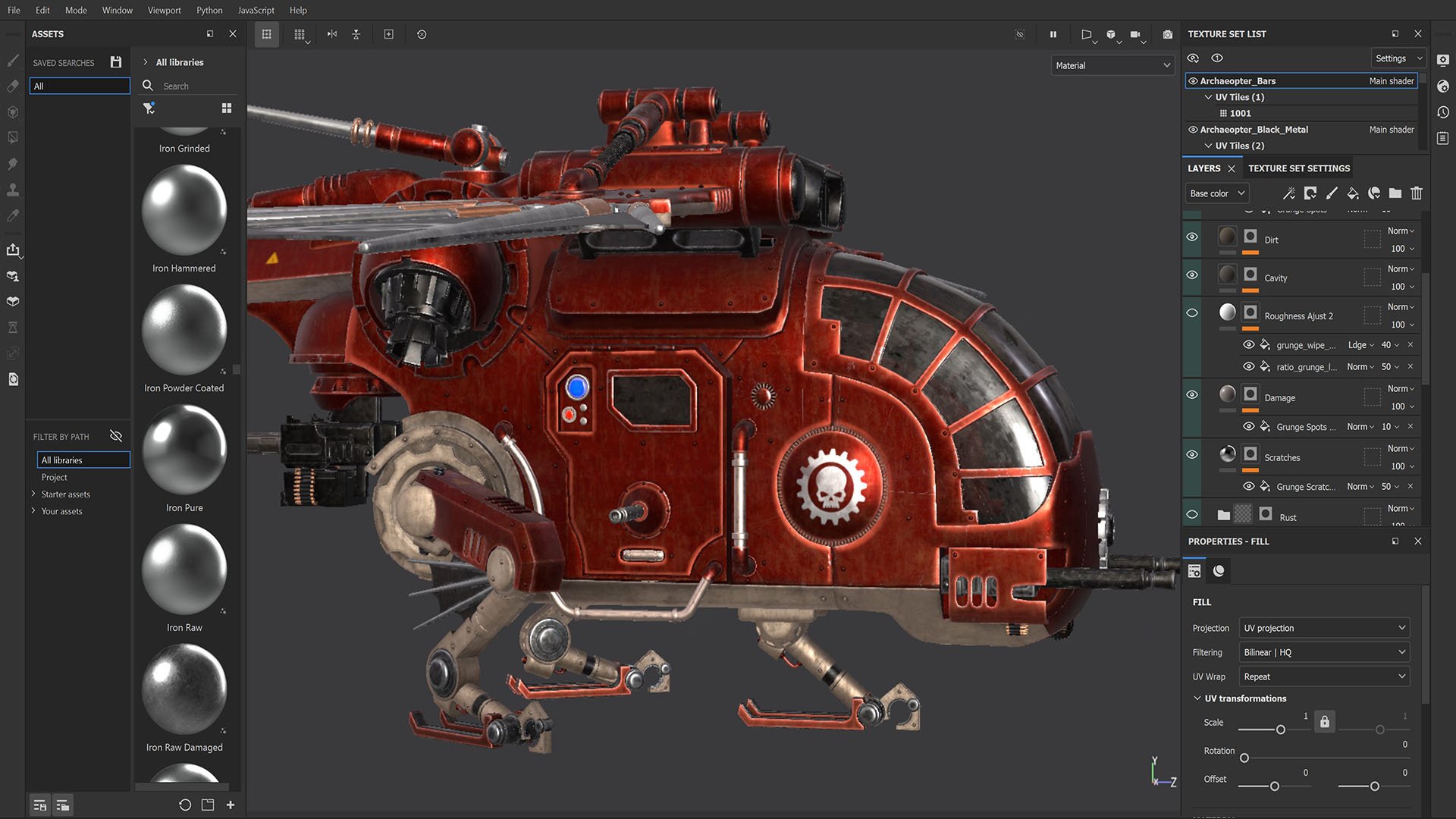This screenshot has height=819, width=1456.
Task: Collapse the UV transformations section
Action: click(1197, 698)
